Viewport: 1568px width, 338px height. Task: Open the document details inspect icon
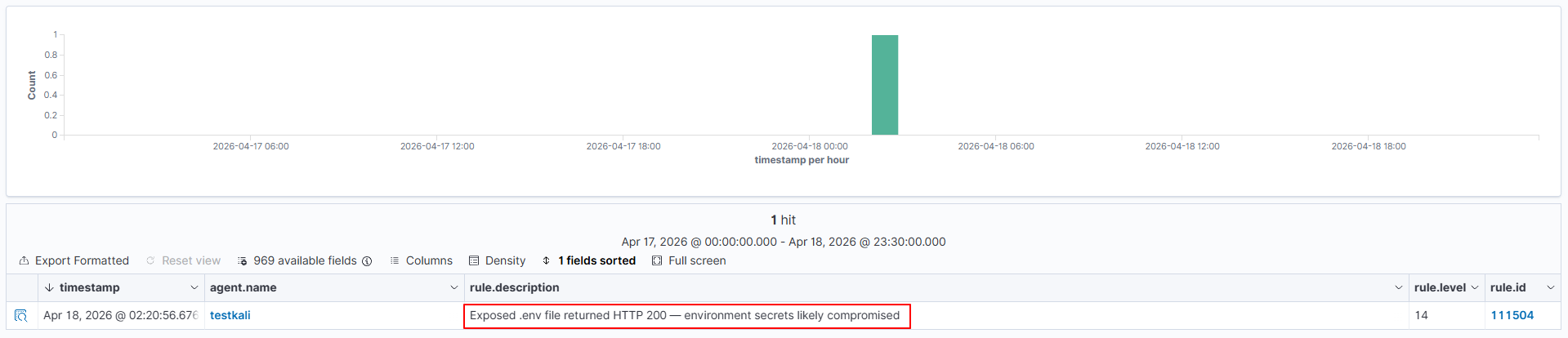(21, 315)
